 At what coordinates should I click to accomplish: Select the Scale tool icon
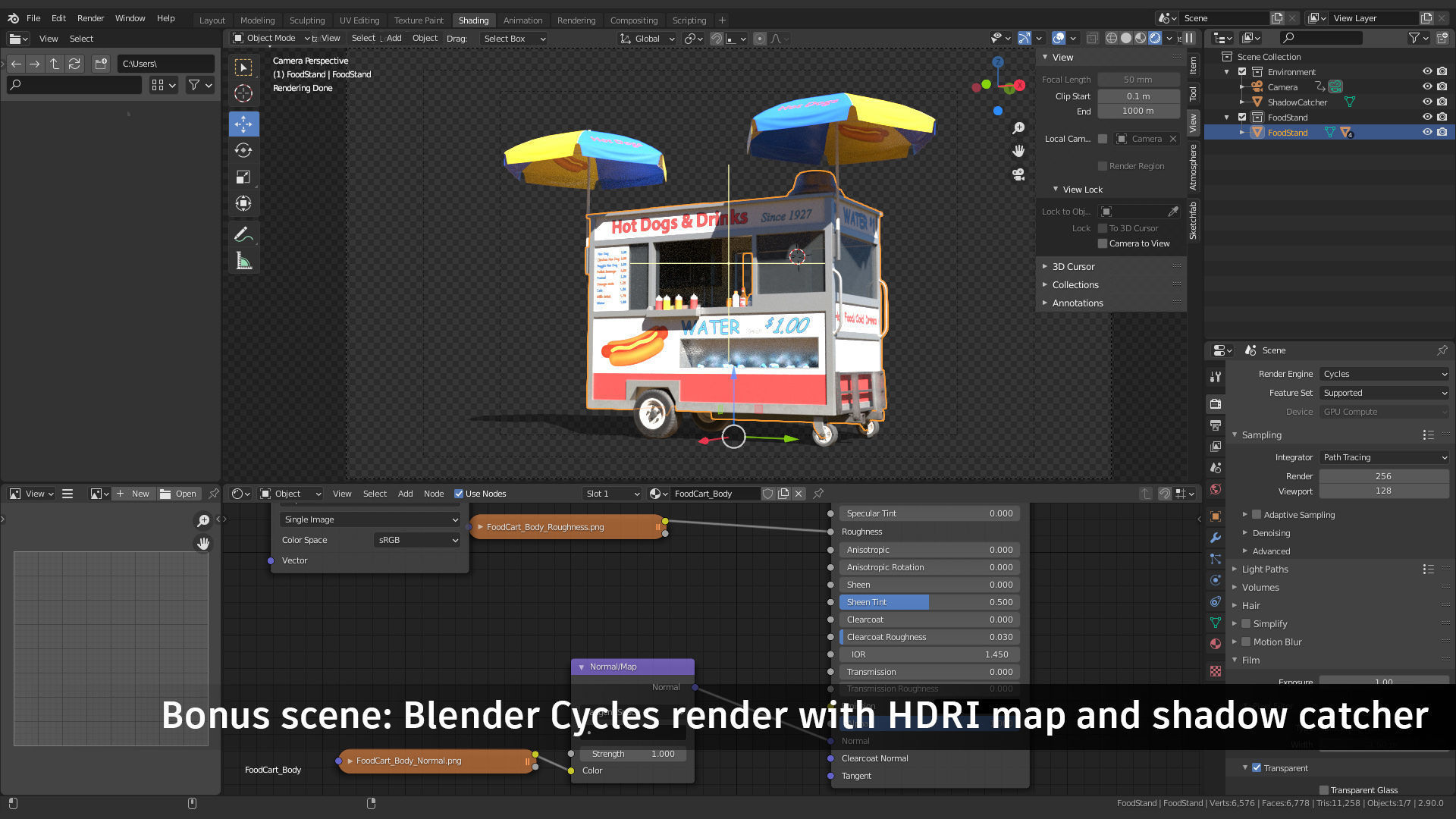243,177
